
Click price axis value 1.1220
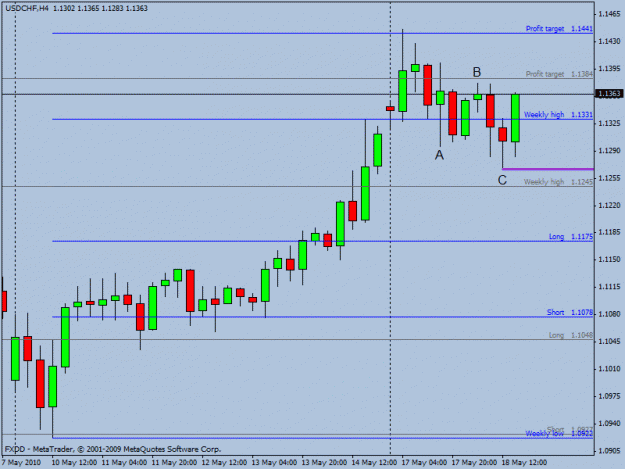click(609, 205)
